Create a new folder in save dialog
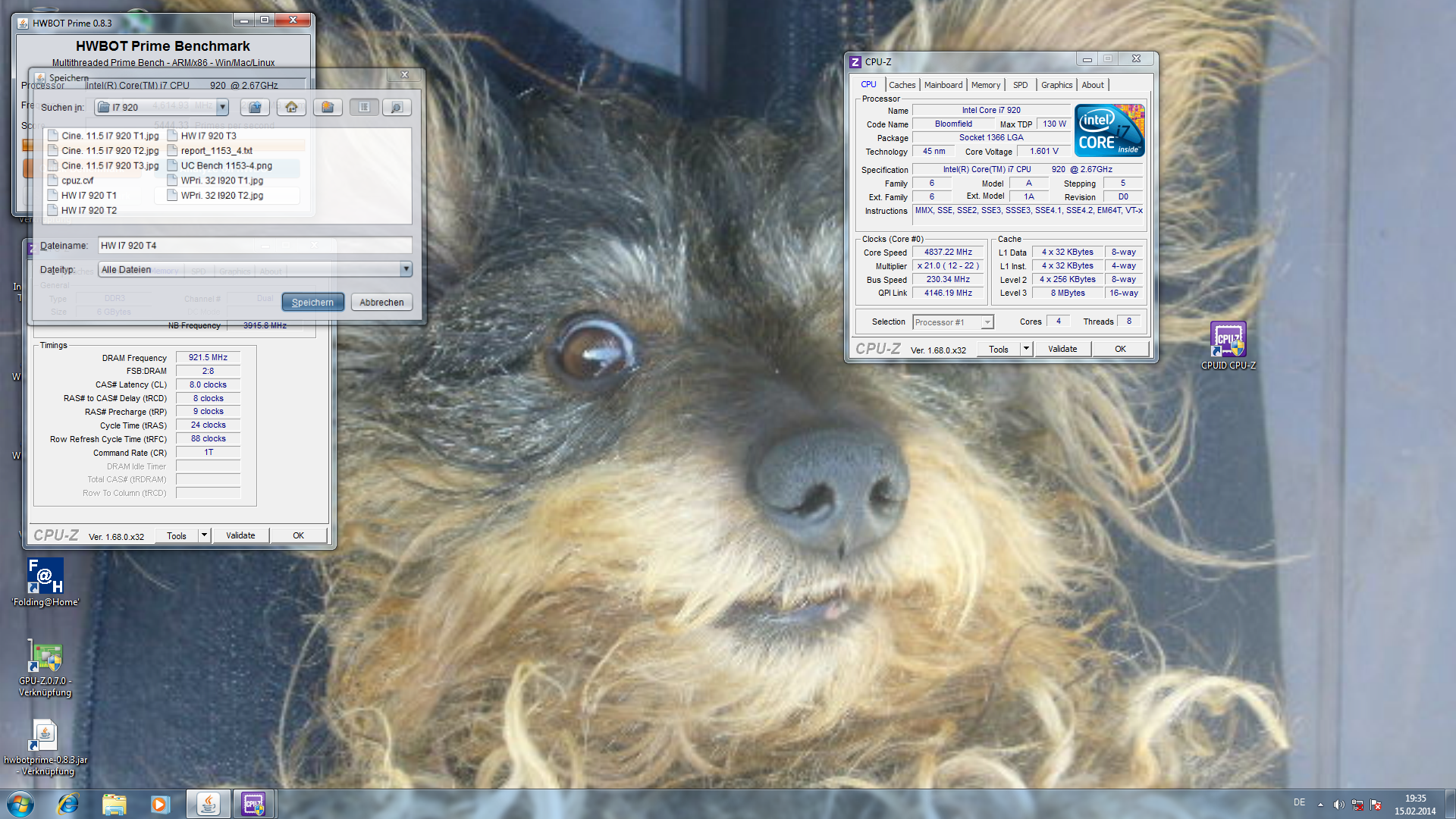The height and width of the screenshot is (819, 1456). (328, 108)
